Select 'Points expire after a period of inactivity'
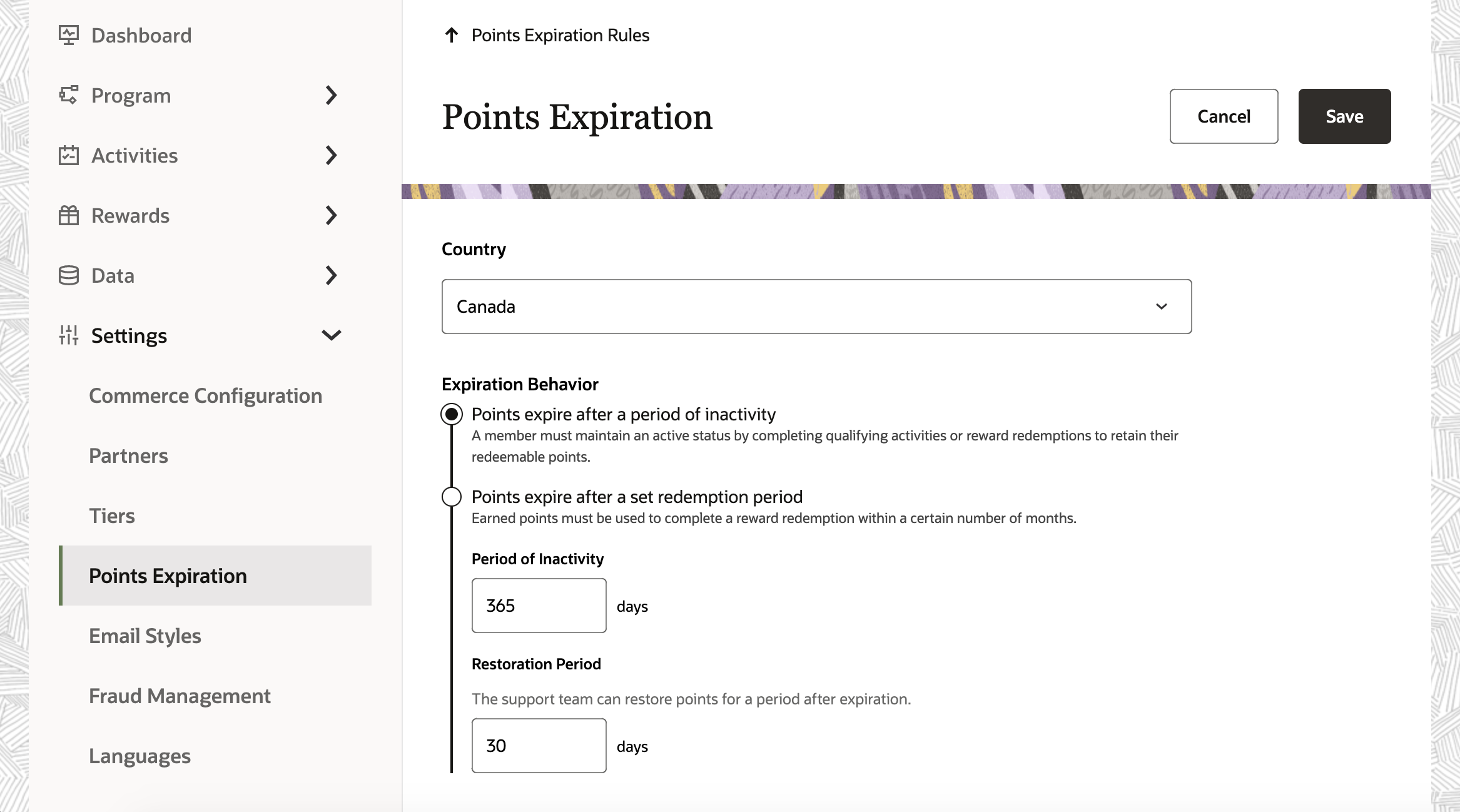 click(452, 414)
